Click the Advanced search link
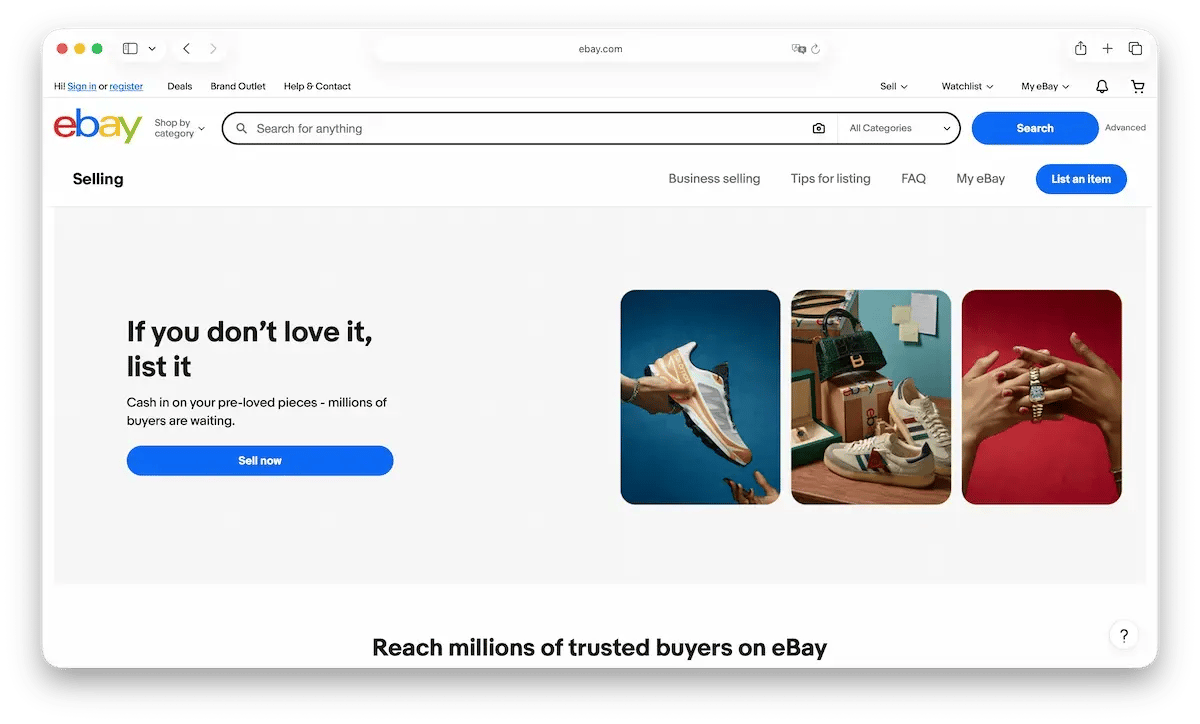 [x=1125, y=128]
